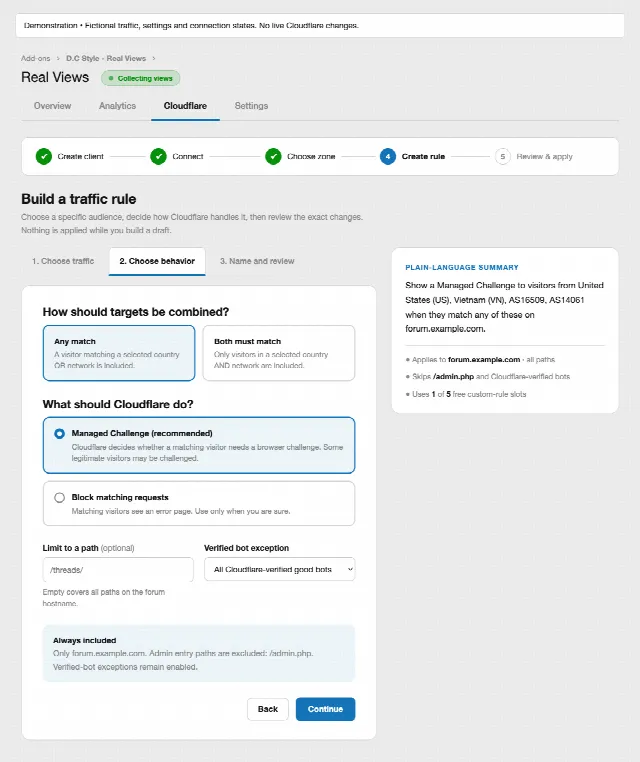Go to 3. Name and review sub-tab
Image resolution: width=640 pixels, height=762 pixels.
257,261
